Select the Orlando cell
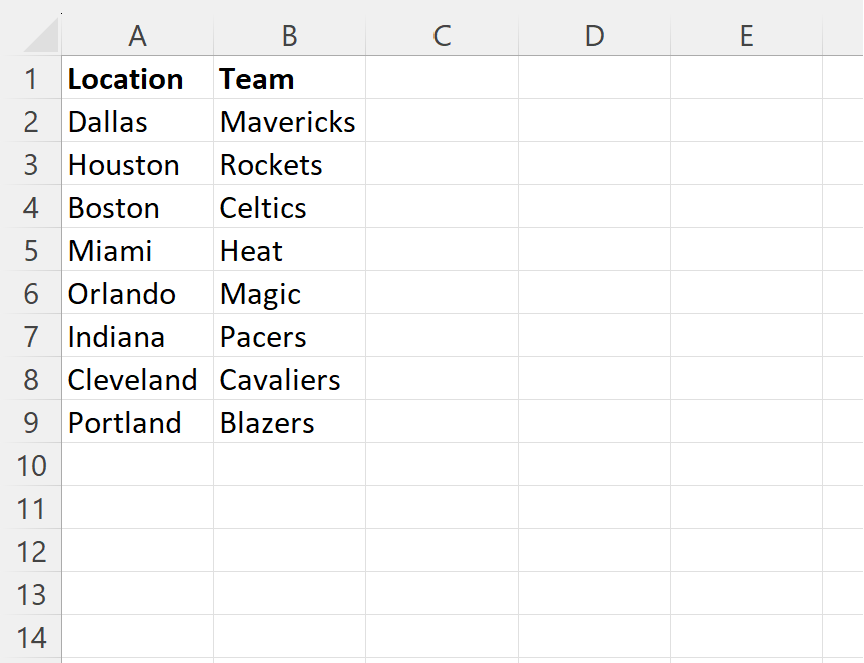Image resolution: width=864 pixels, height=663 pixels. click(x=138, y=293)
